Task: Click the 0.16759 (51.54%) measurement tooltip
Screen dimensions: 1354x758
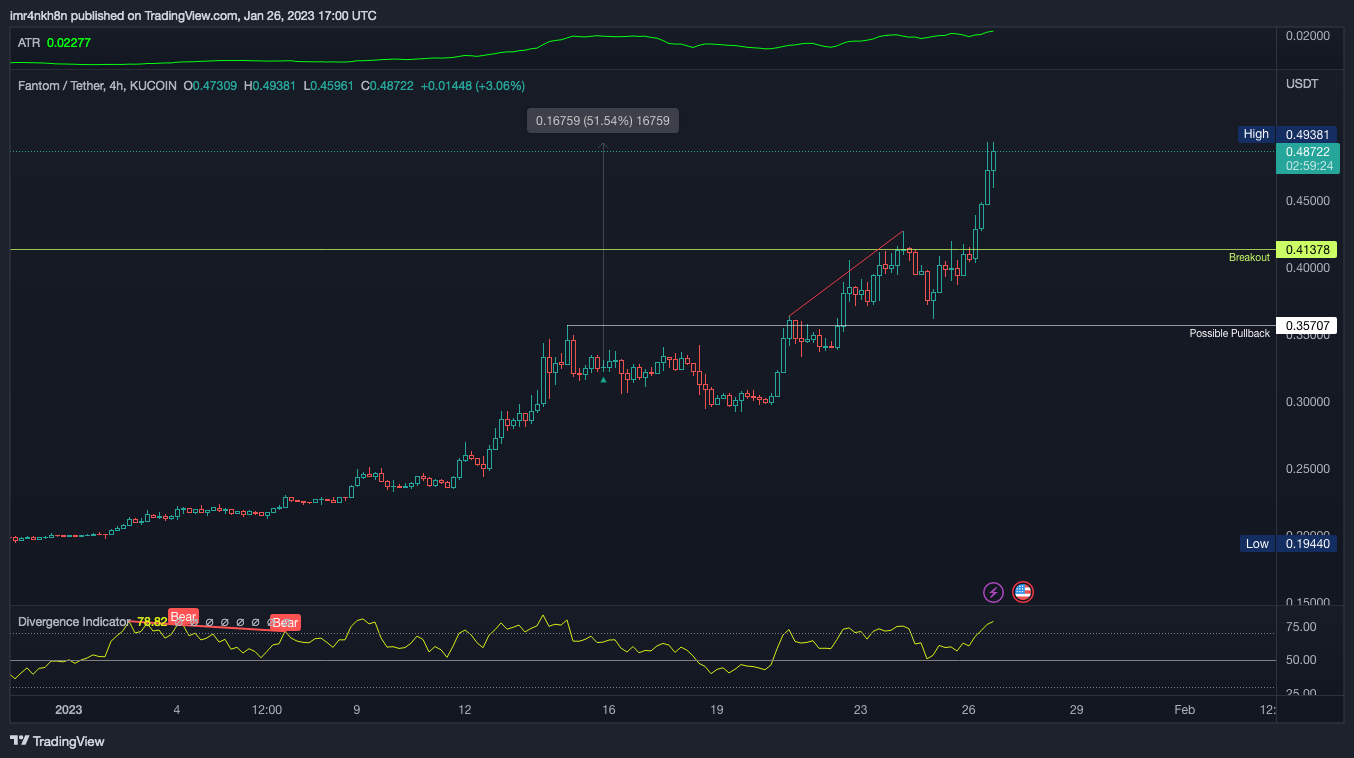Action: pyautogui.click(x=603, y=121)
